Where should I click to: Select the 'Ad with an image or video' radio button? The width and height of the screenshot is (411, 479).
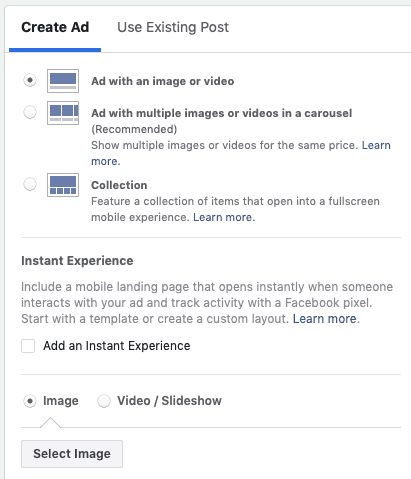click(x=30, y=80)
